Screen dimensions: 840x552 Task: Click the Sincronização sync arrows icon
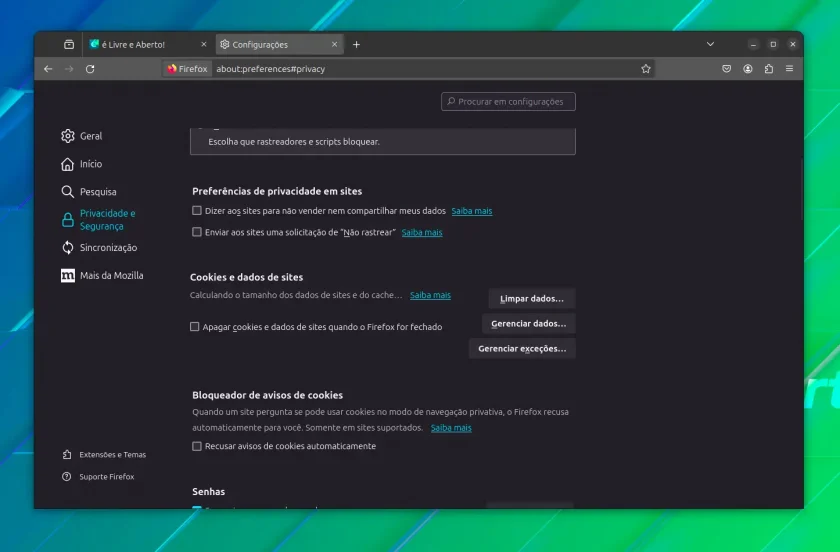pos(68,248)
